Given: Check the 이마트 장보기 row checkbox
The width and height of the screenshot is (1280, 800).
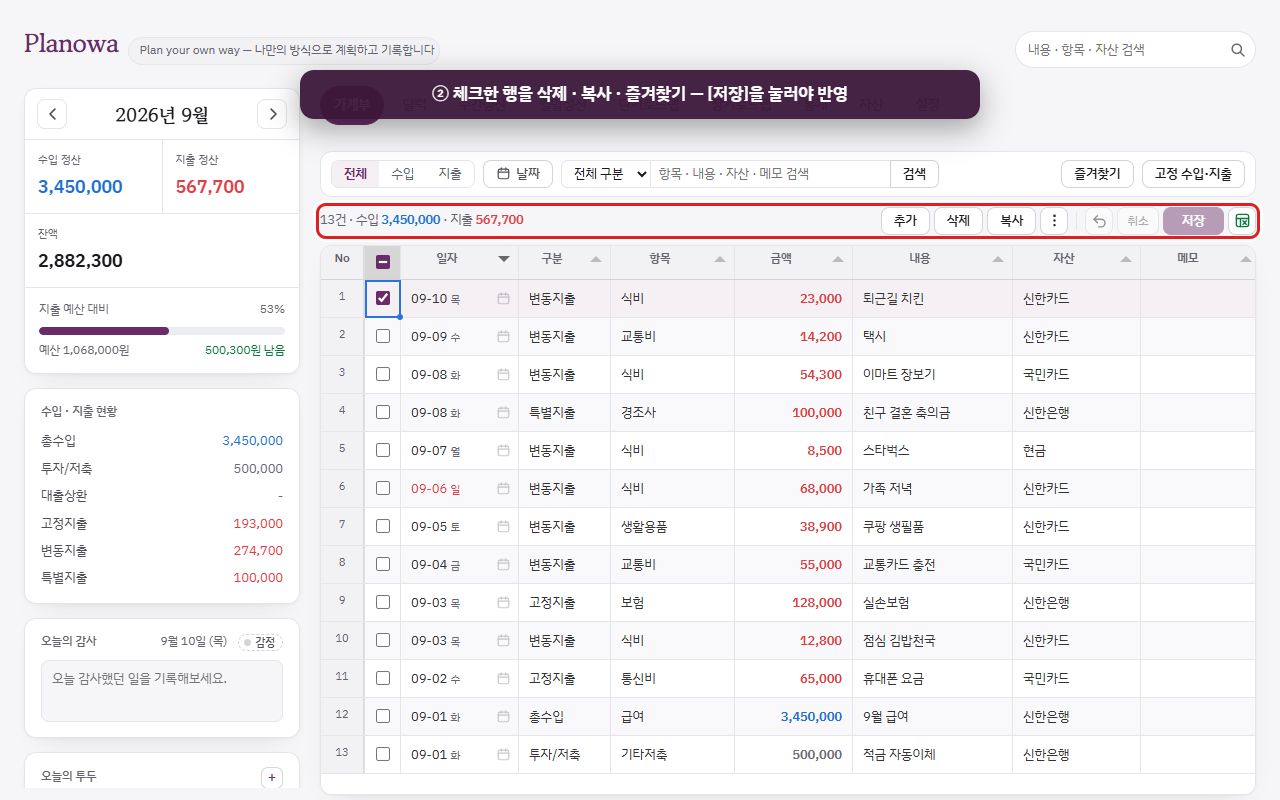Looking at the screenshot, I should 383,374.
